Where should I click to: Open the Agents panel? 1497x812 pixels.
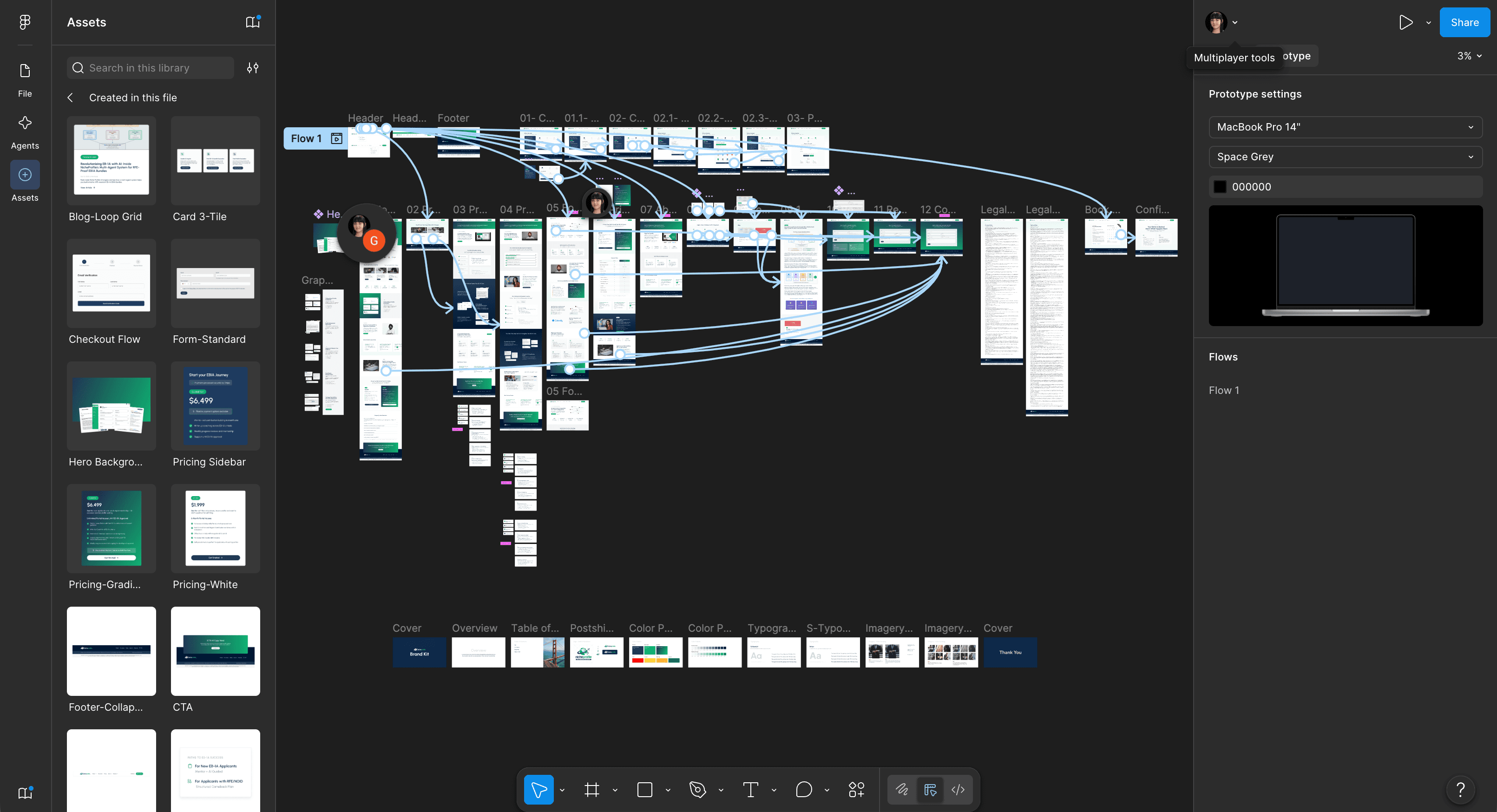click(x=25, y=132)
